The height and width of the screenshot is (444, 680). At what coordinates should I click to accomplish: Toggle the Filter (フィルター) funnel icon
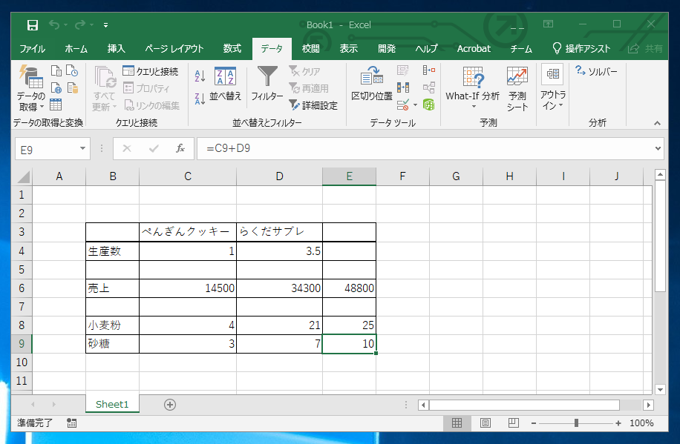point(267,84)
